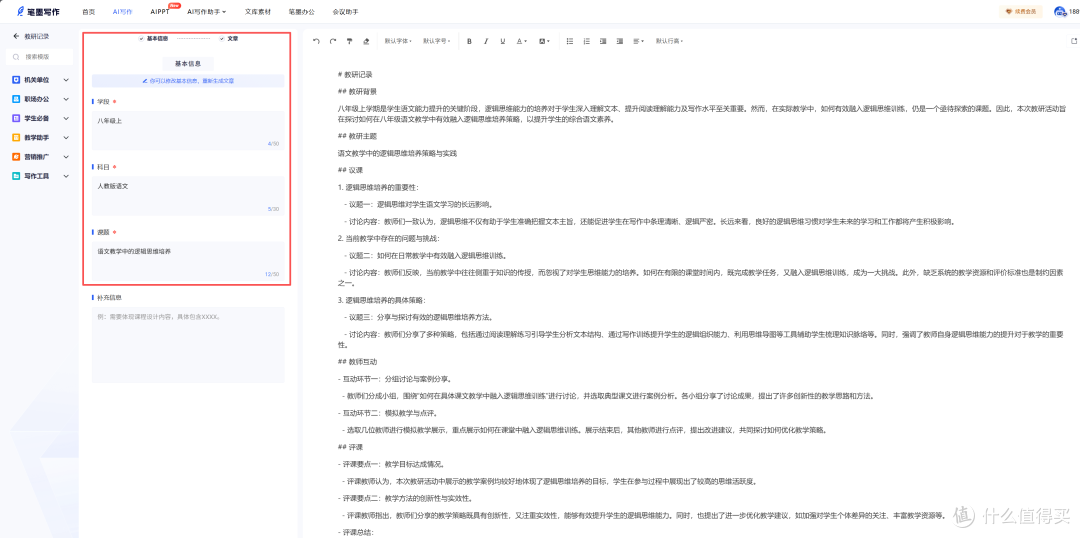Click the line '语文教学中的逻辑思维培养策略与实践'
Screen dimensions: 1080x538
397,153
